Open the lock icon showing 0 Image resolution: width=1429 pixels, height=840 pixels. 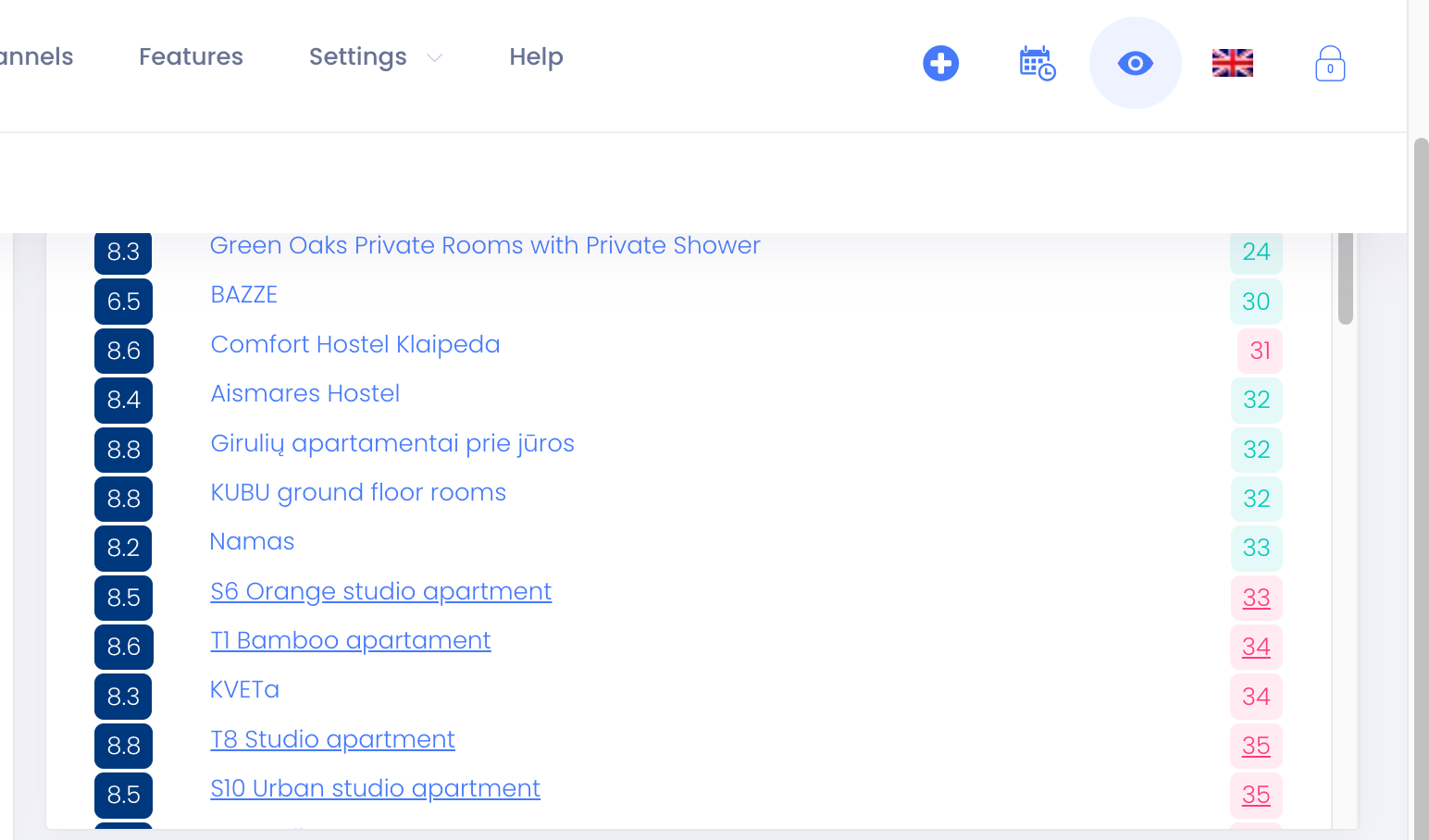[x=1329, y=64]
